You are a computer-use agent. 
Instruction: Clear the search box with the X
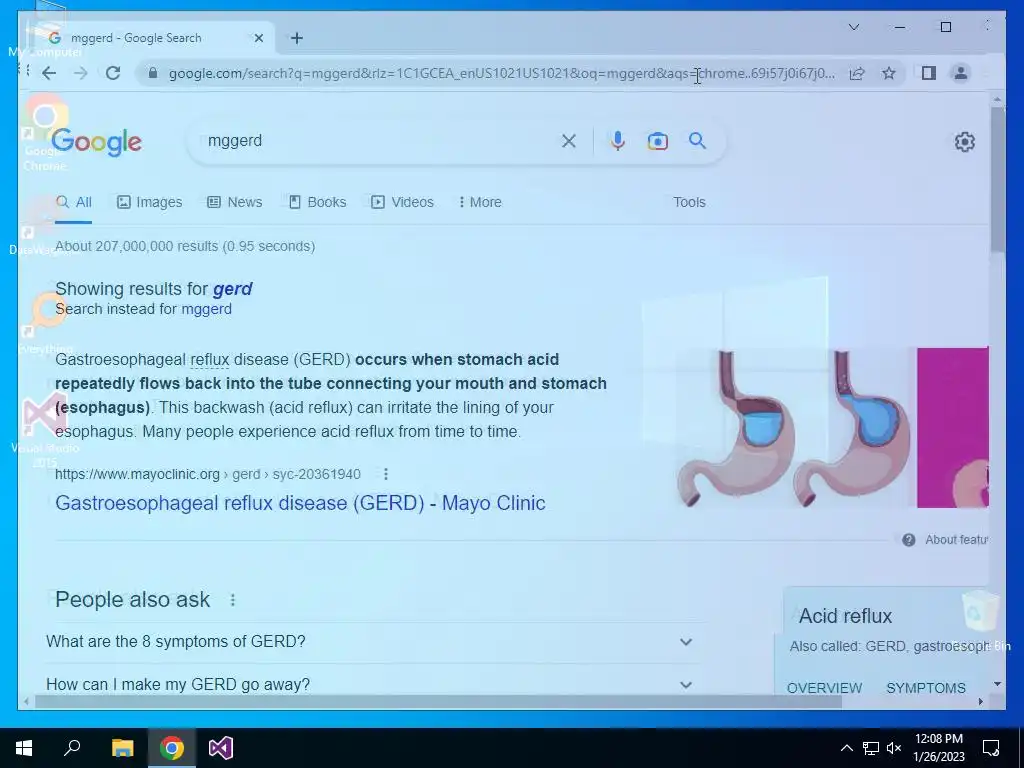[x=569, y=141]
